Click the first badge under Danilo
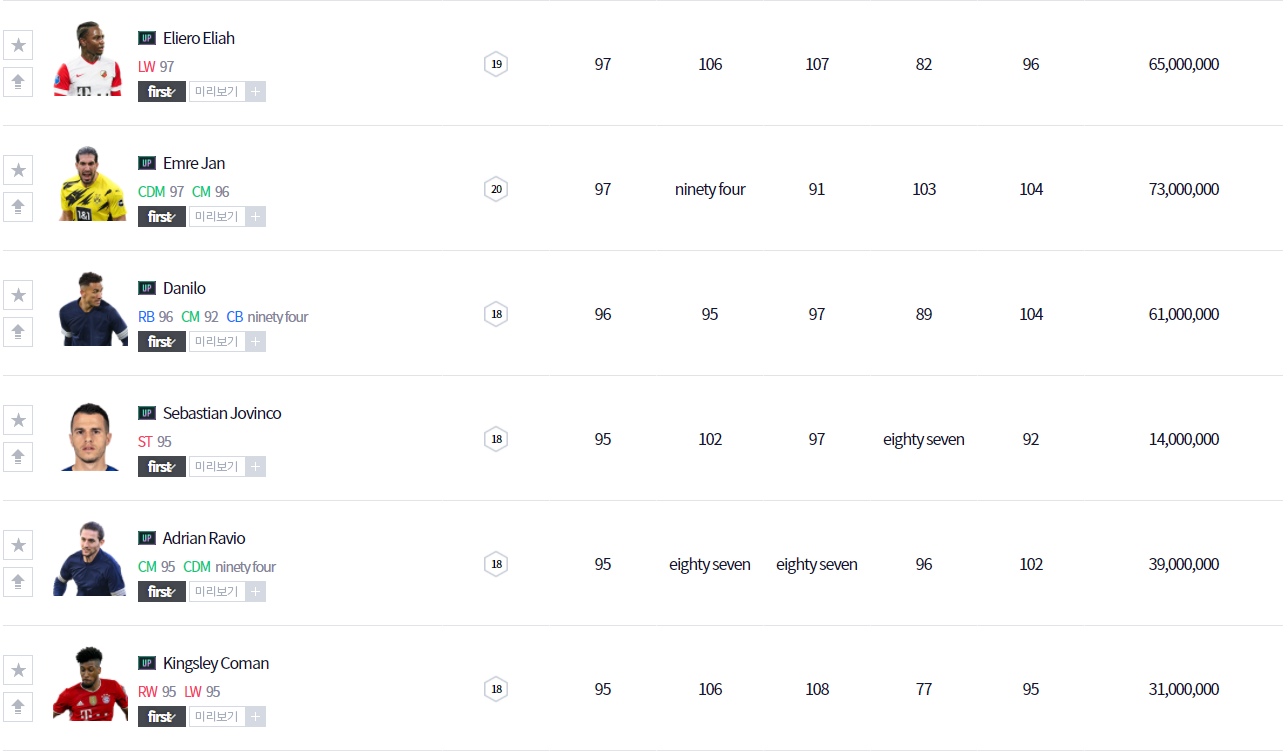1286x756 pixels. click(161, 342)
